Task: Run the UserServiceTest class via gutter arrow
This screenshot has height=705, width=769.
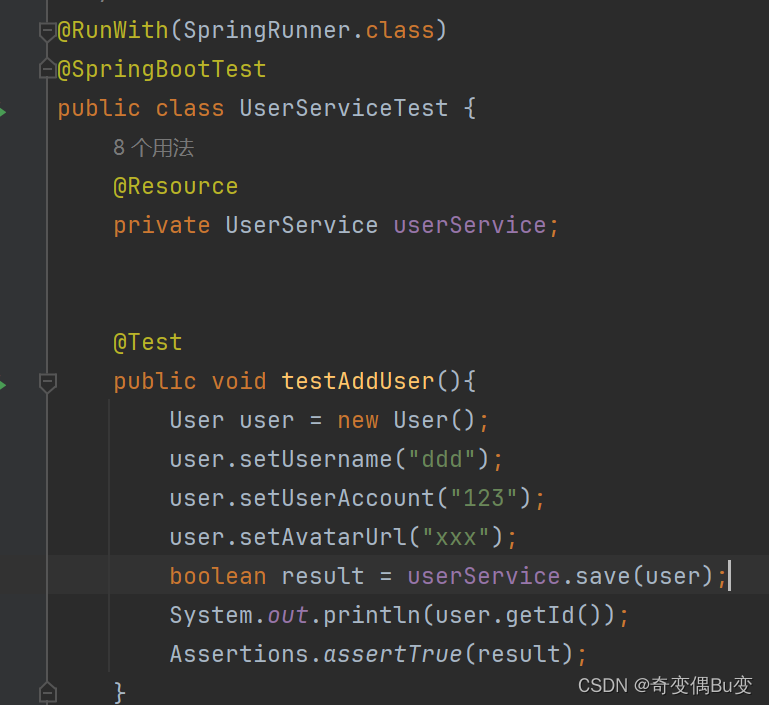Action: [2, 112]
